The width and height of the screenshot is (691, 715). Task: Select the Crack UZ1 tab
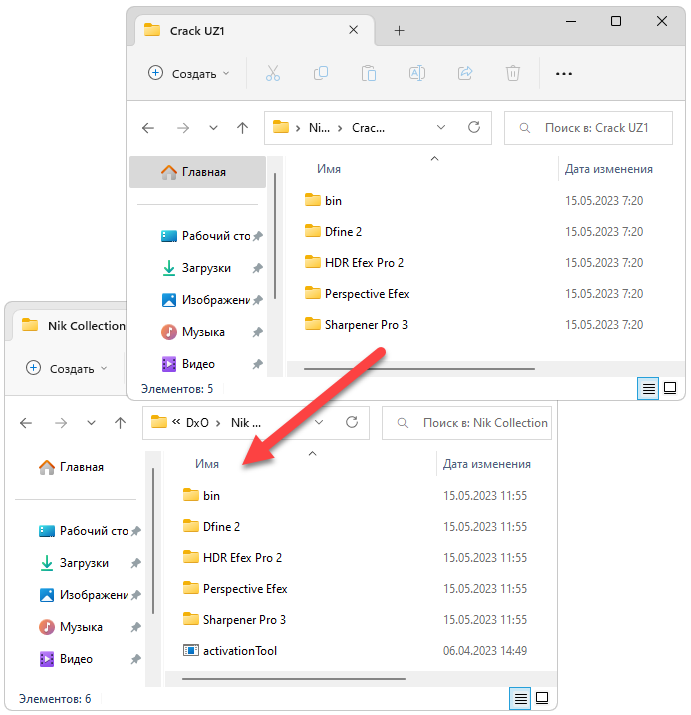[x=255, y=31]
